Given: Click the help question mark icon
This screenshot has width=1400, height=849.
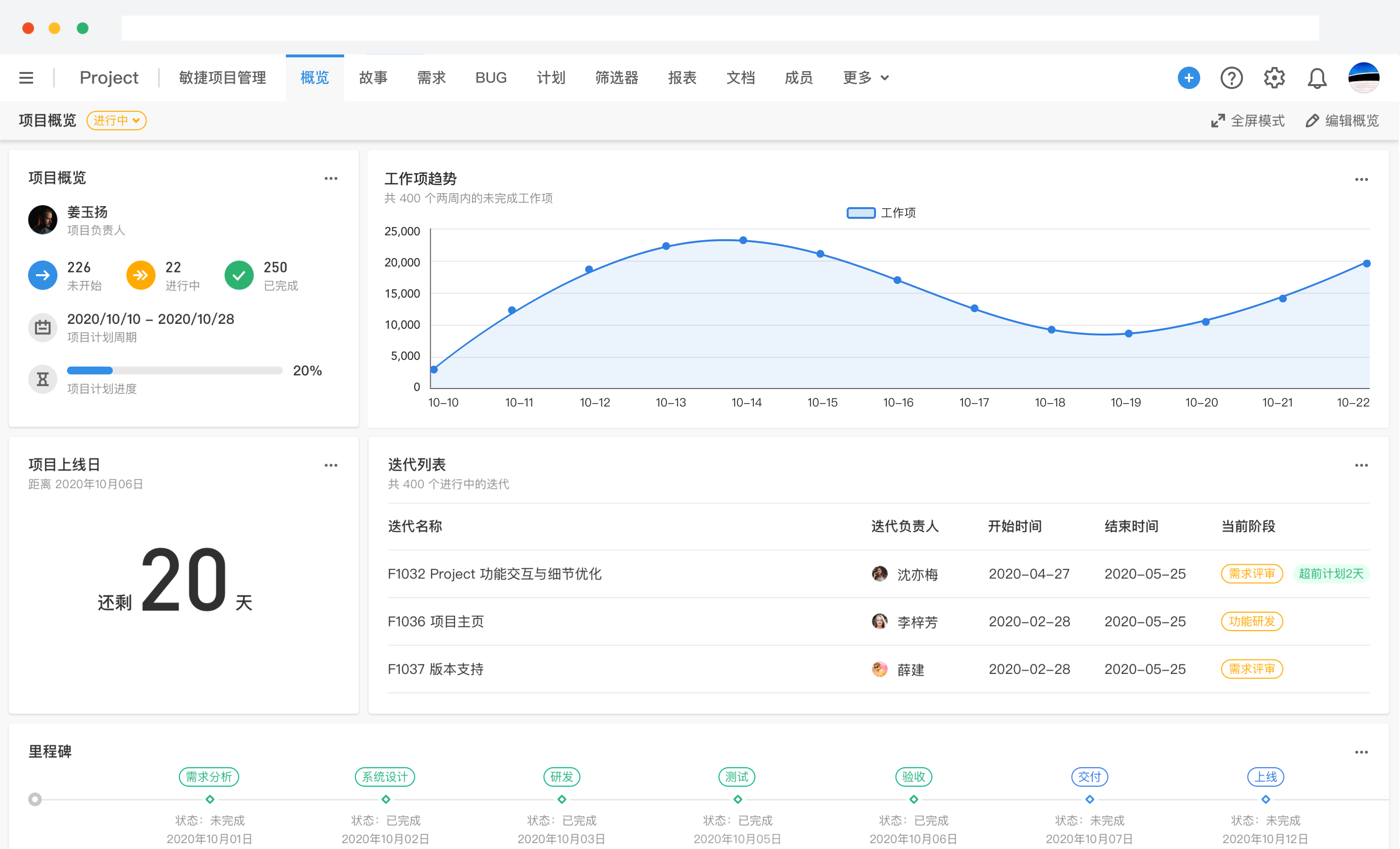Looking at the screenshot, I should (1231, 78).
